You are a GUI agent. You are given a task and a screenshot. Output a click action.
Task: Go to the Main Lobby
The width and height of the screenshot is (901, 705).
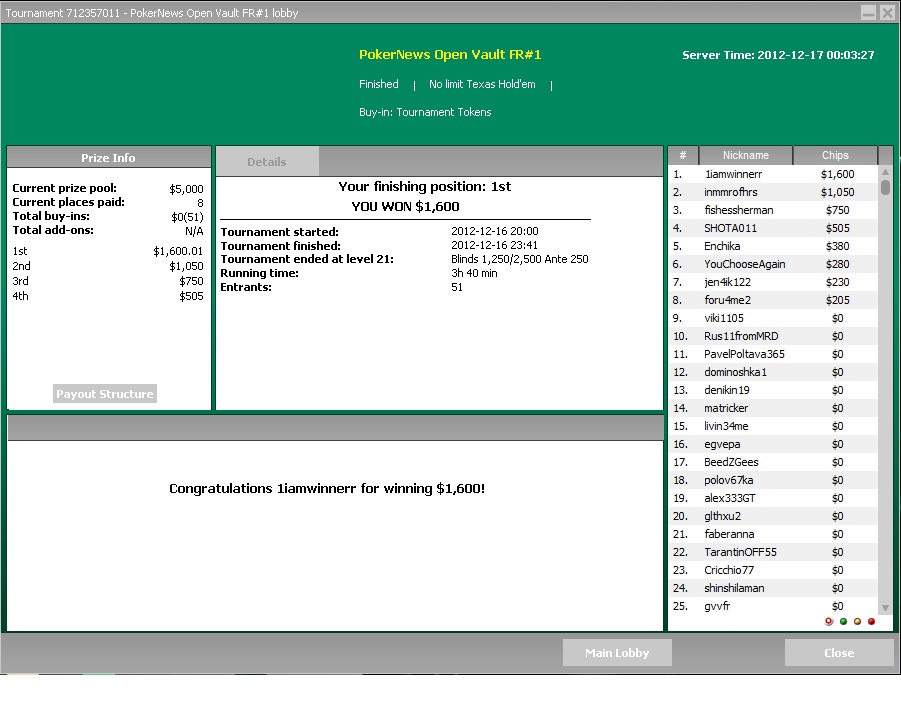coord(617,653)
